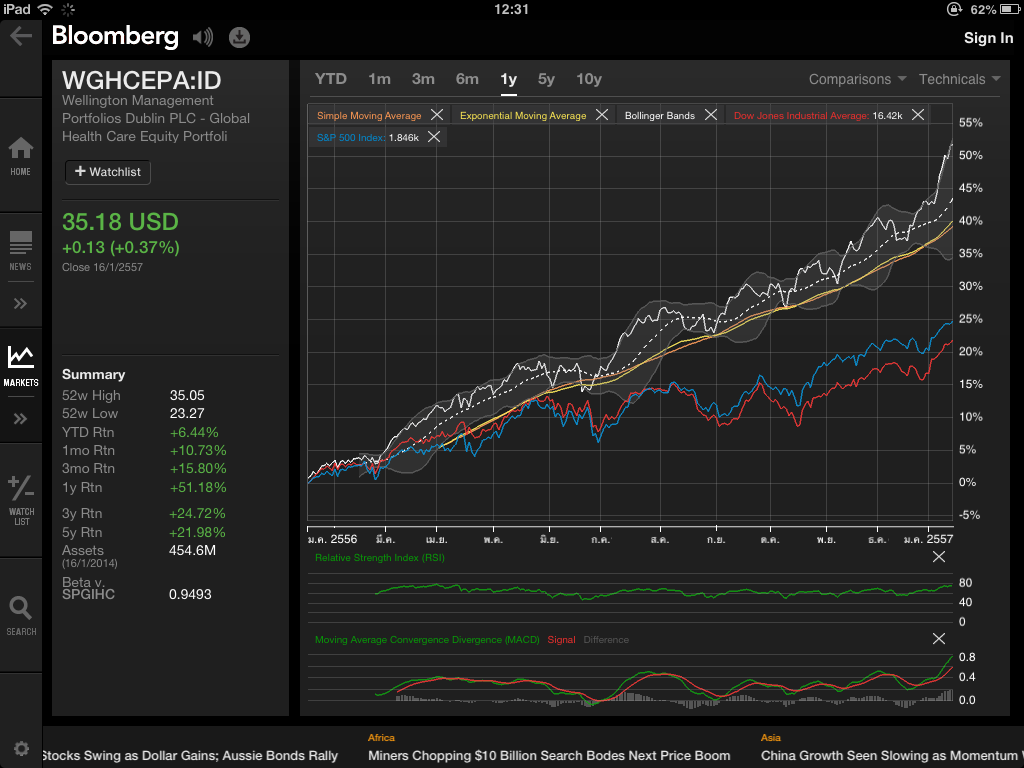Open the News sidebar icon
Image resolution: width=1024 pixels, height=768 pixels.
[20, 251]
